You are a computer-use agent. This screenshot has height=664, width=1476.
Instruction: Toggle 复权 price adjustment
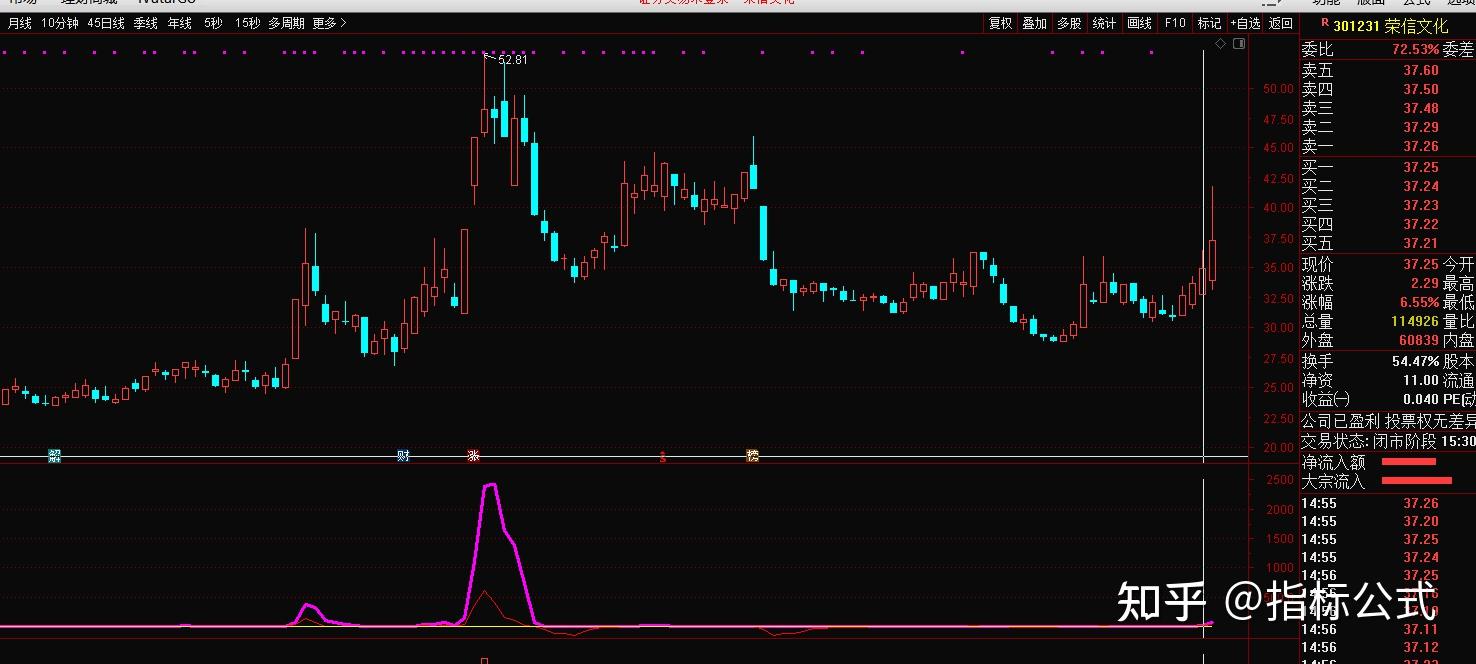(x=1000, y=23)
